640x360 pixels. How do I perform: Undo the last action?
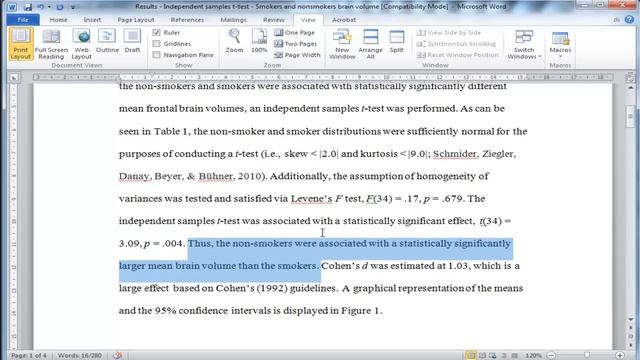pyautogui.click(x=40, y=7)
